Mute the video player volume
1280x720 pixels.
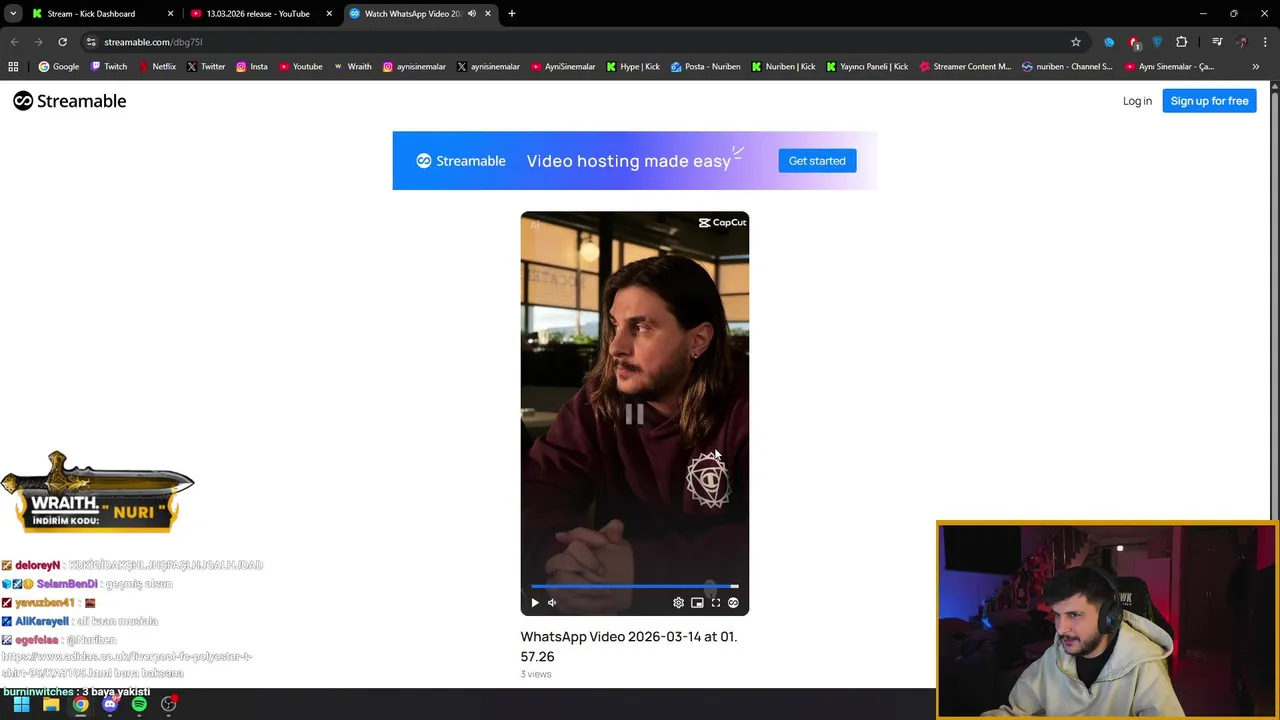552,603
